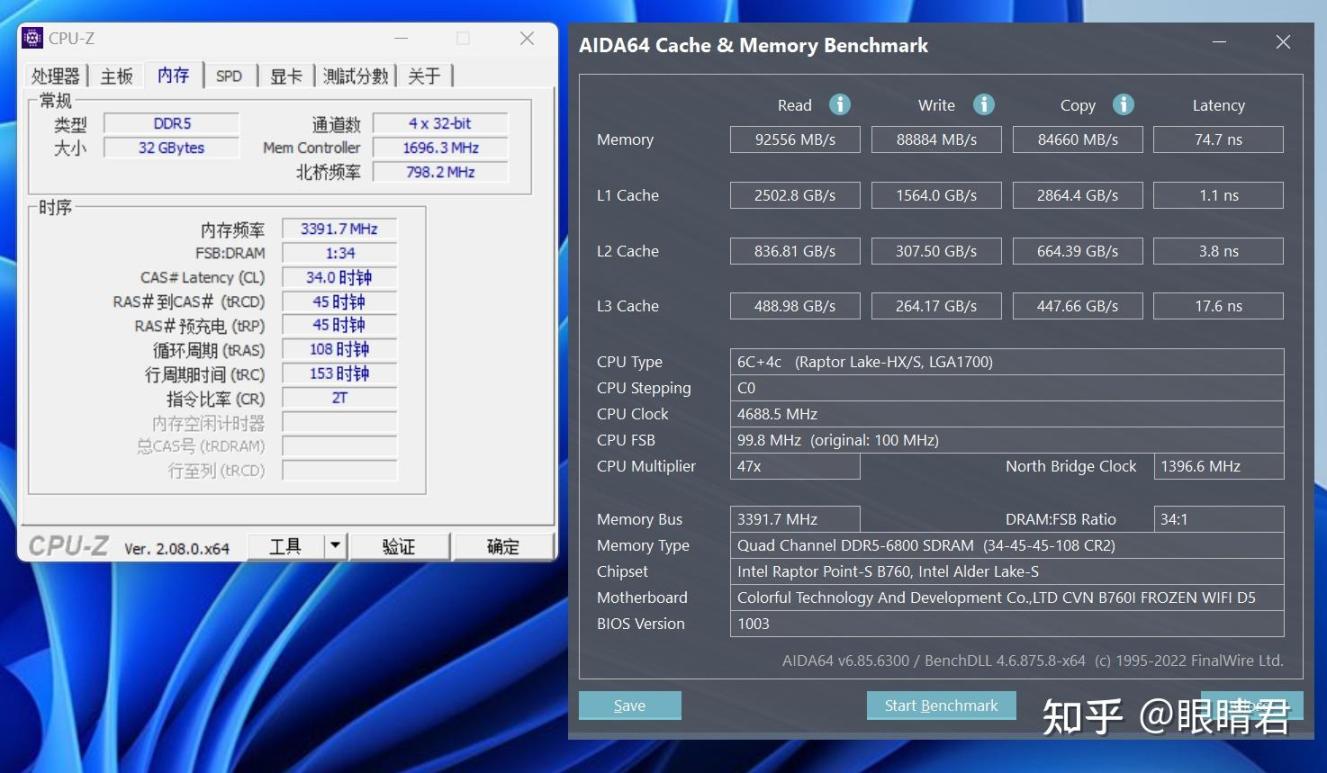1327x773 pixels.
Task: Click Memory Latency 74.7 ns result
Action: click(1218, 140)
